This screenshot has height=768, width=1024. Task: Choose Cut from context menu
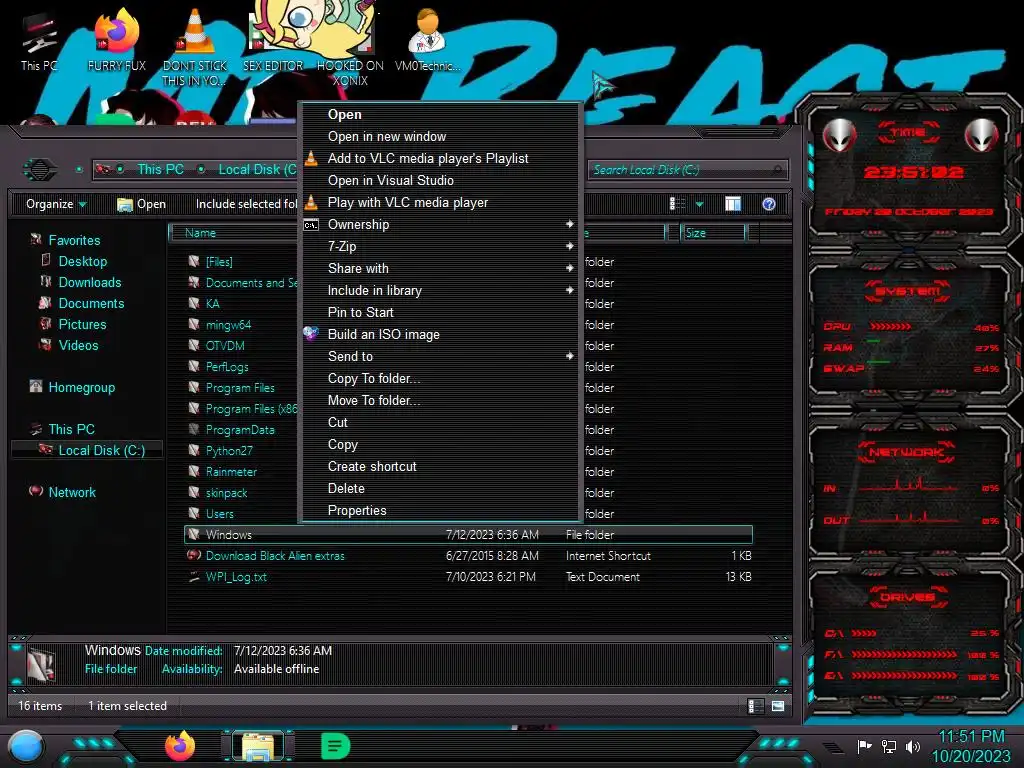pos(443,423)
